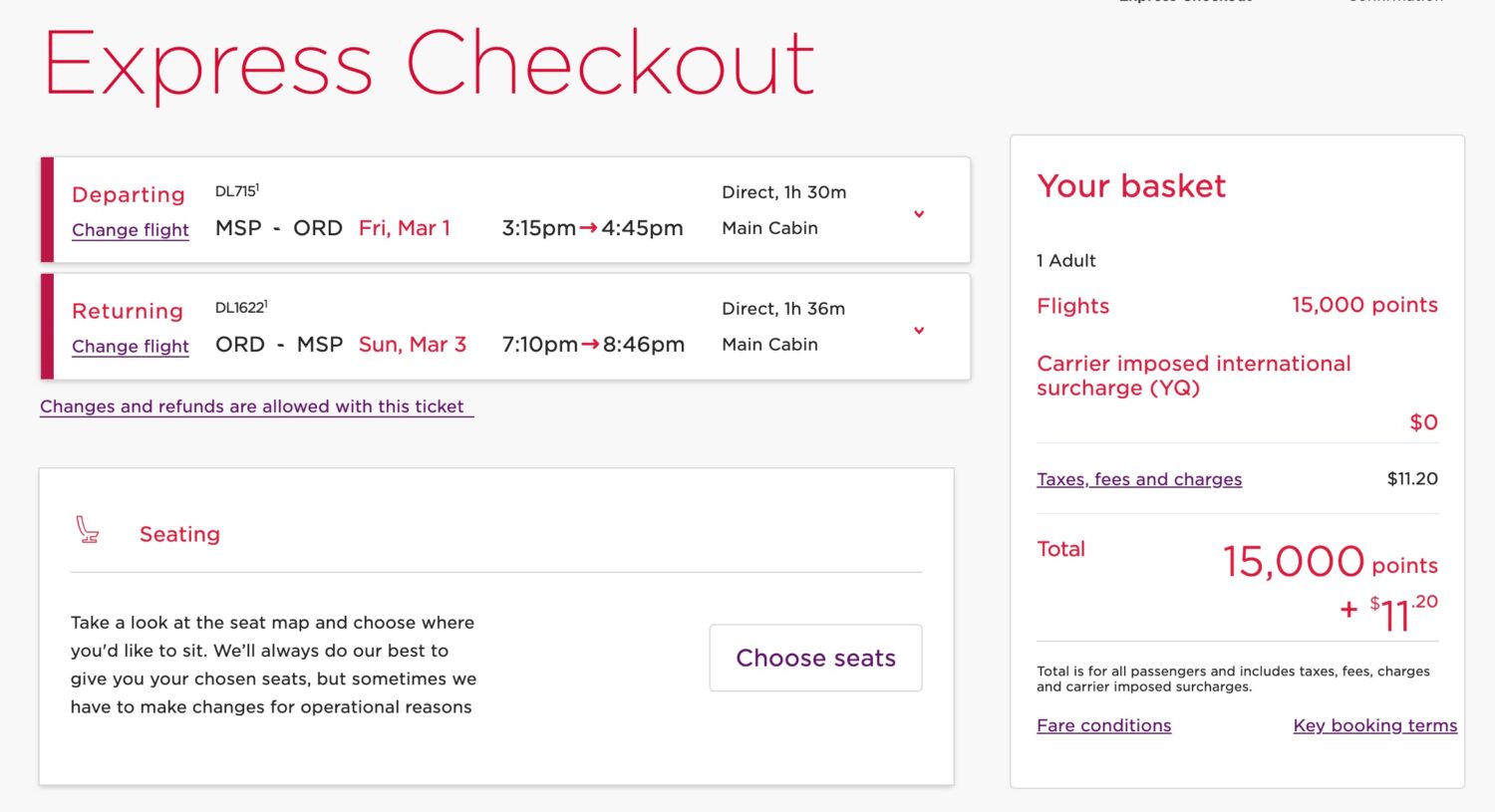This screenshot has width=1495, height=812.
Task: Open the Changes and refunds policy link
Action: click(255, 406)
